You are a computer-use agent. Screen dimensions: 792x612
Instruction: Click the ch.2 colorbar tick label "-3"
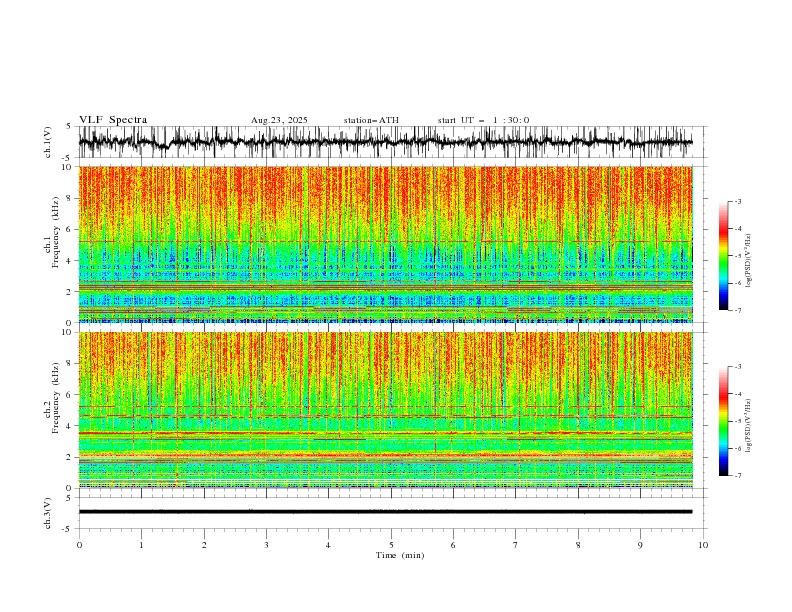(x=737, y=367)
